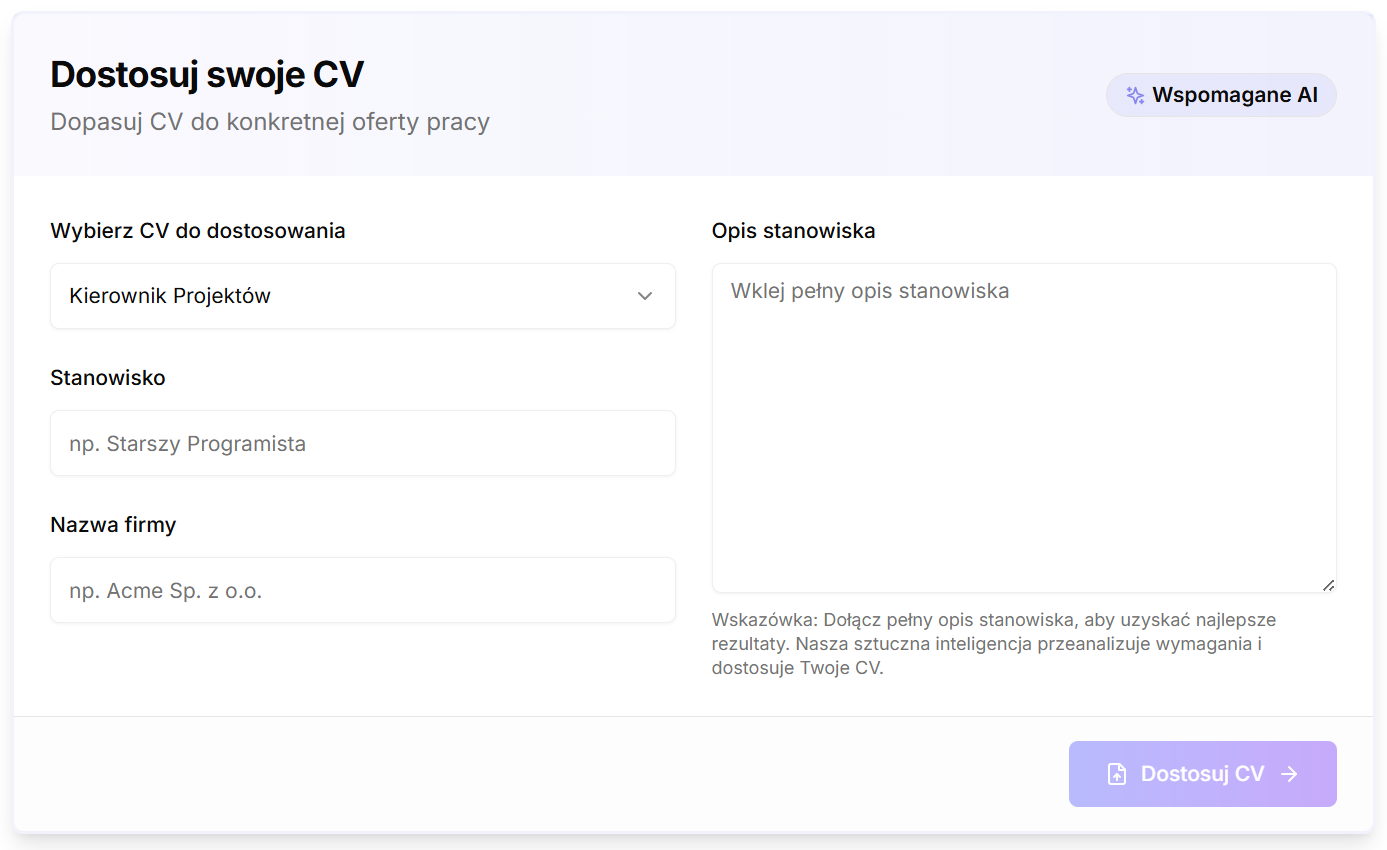Click the Dostosuj swoje CV heading
The height and width of the screenshot is (850, 1387).
[207, 74]
